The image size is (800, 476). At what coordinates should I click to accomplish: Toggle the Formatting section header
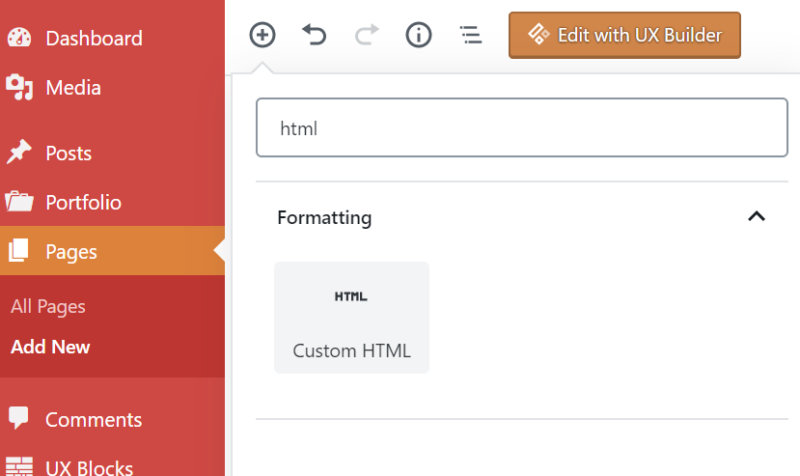[x=324, y=217]
